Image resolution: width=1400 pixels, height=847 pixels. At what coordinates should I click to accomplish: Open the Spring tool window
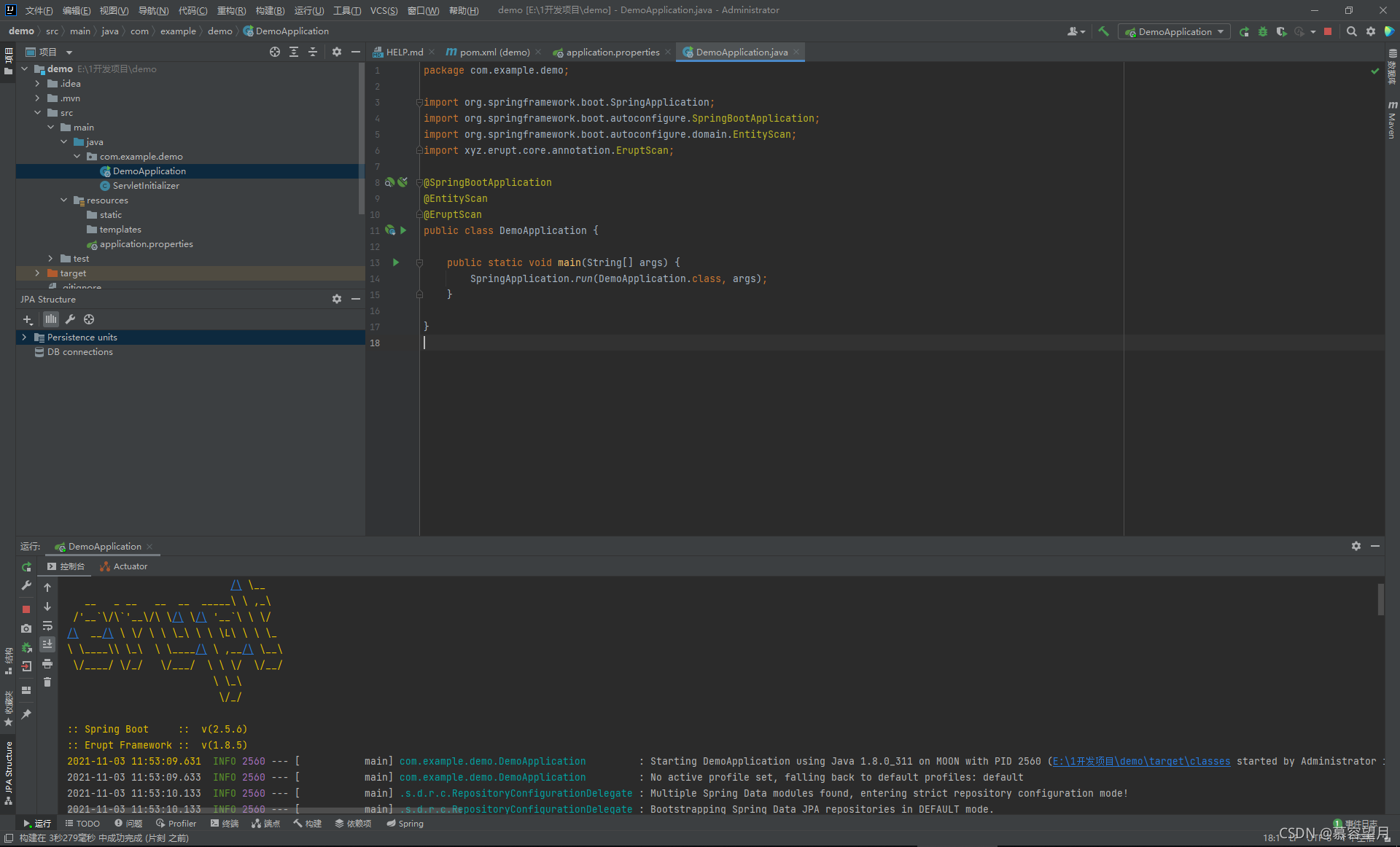click(405, 824)
